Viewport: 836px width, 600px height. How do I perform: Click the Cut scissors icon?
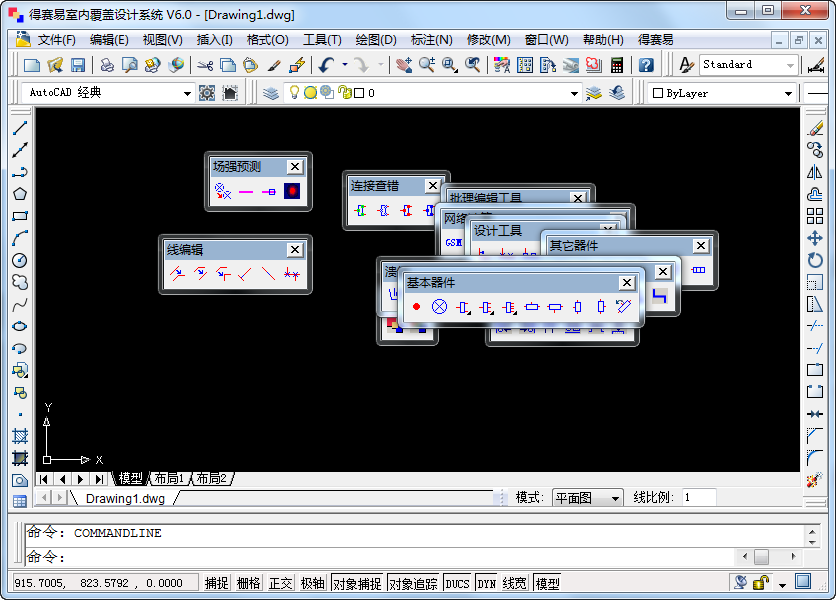point(205,65)
